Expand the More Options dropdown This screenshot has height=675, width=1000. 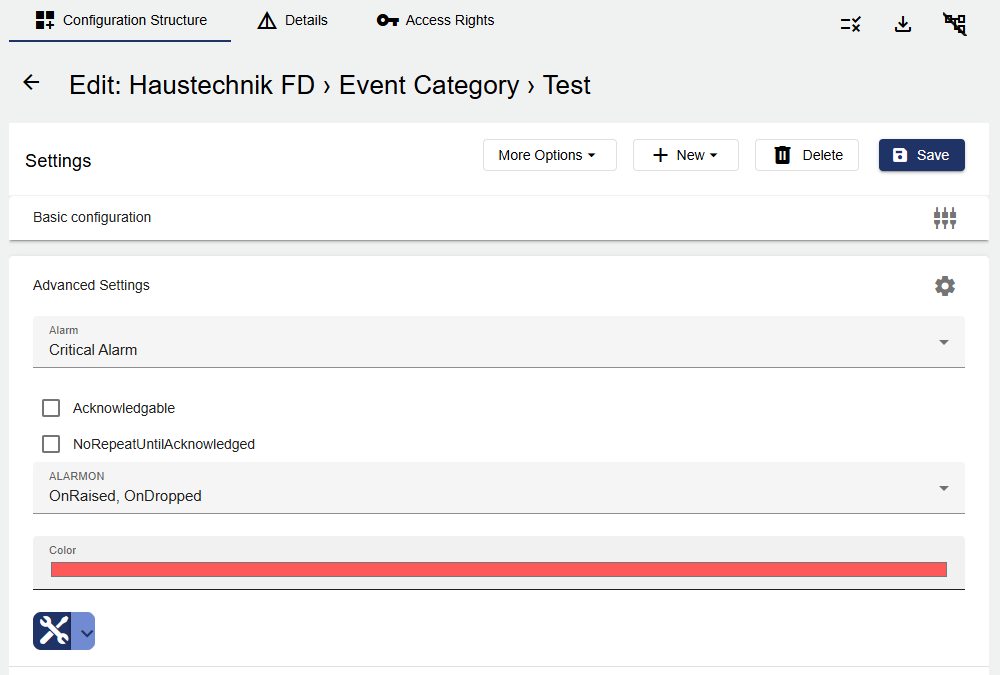(x=549, y=155)
